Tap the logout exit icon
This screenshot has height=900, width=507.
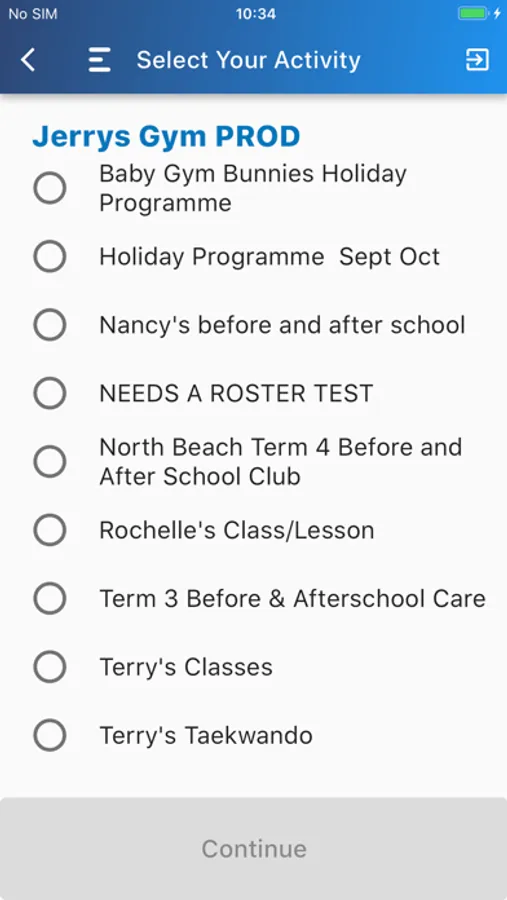coord(477,60)
